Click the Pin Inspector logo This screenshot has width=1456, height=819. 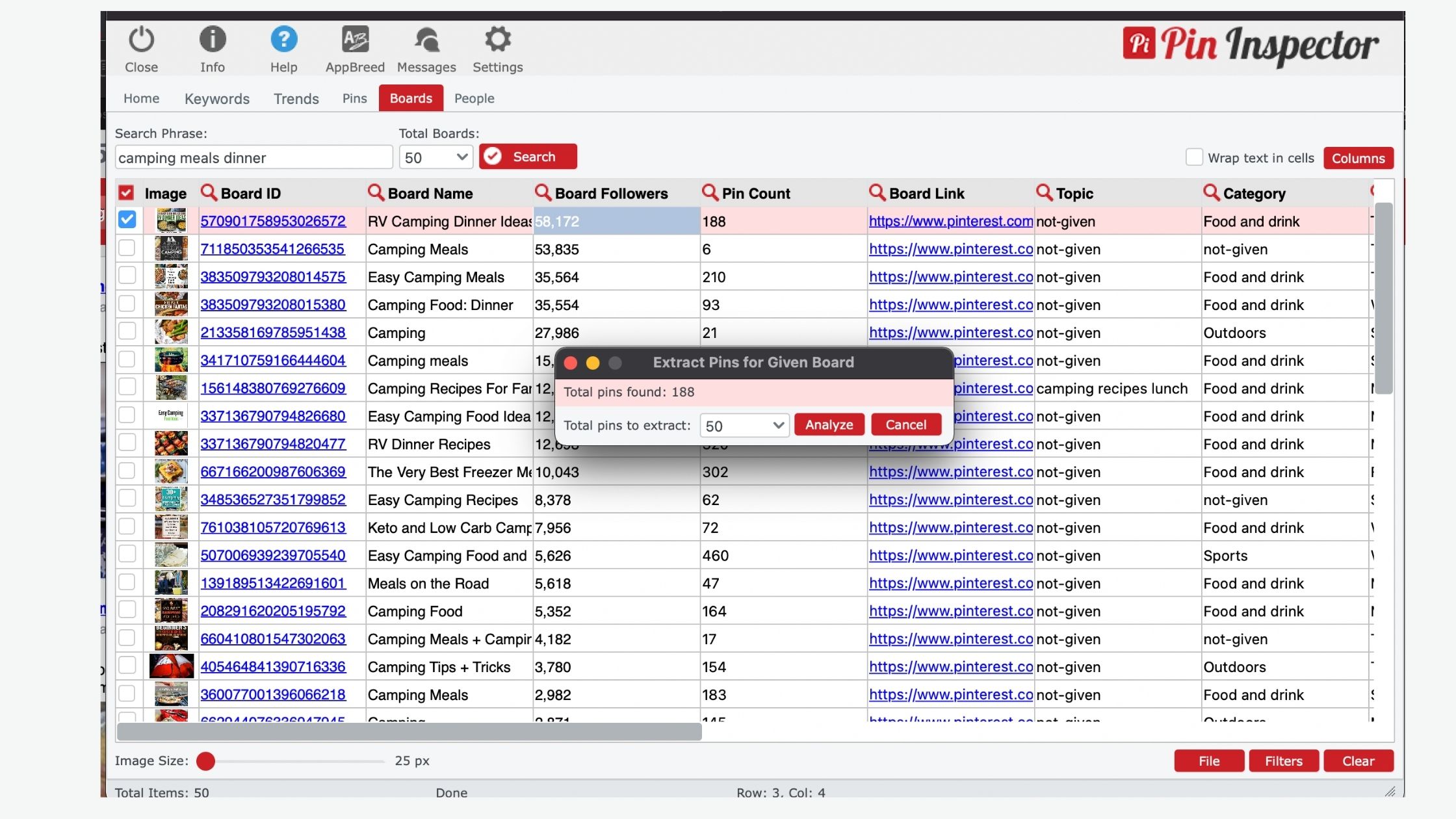click(x=1250, y=45)
